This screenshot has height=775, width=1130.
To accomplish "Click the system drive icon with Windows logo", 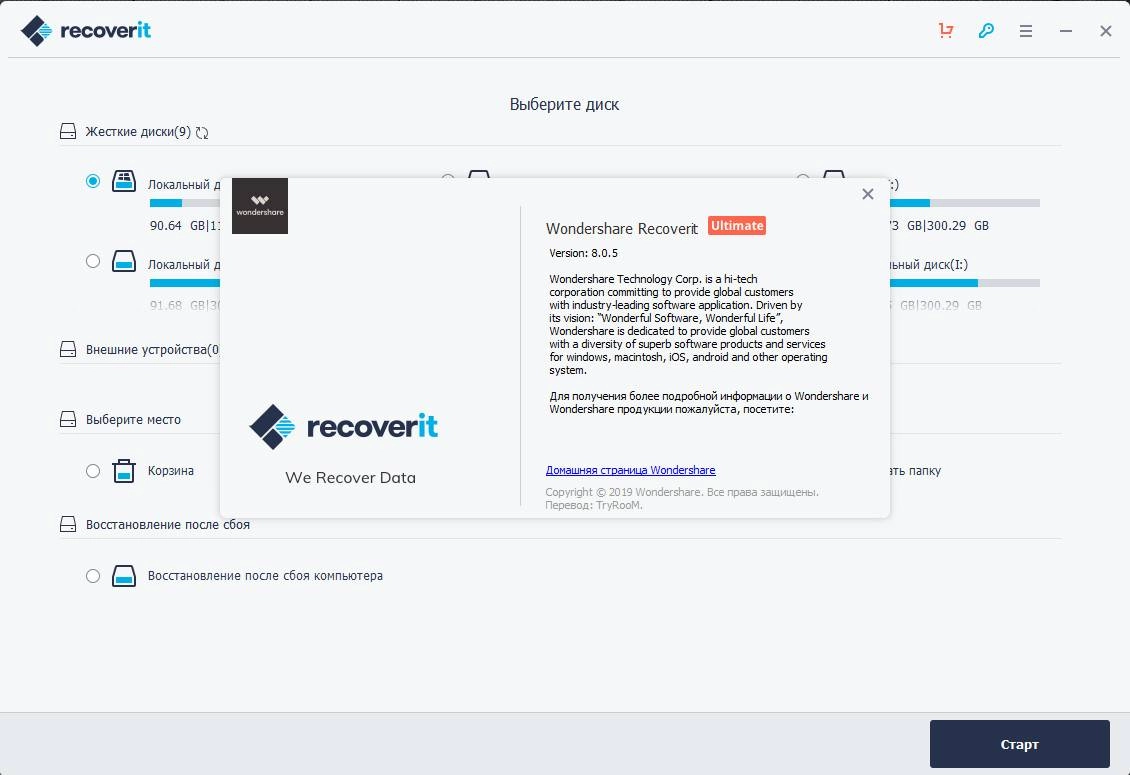I will [124, 181].
